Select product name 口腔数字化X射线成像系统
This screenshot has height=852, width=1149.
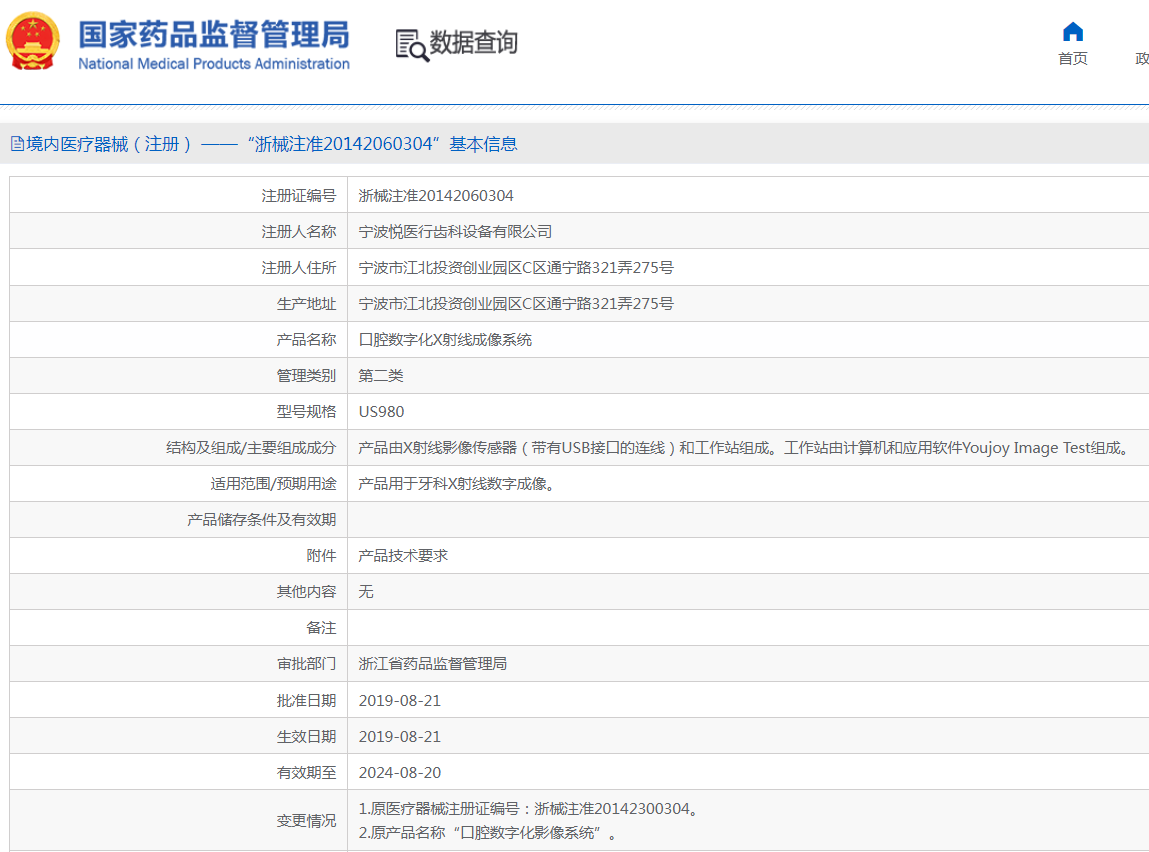[x=445, y=340]
